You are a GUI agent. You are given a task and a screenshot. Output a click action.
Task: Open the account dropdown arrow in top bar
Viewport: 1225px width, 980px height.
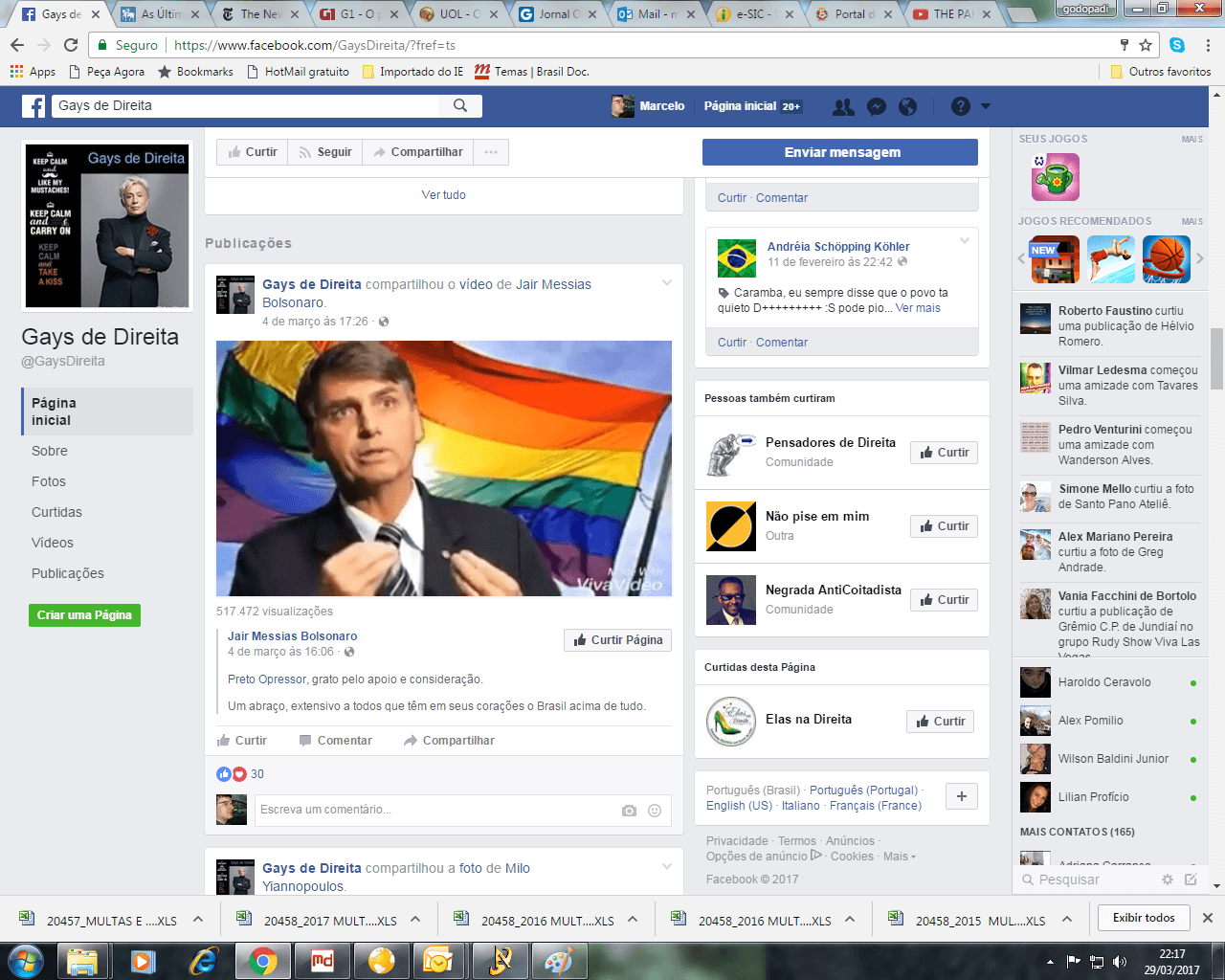coord(986,106)
